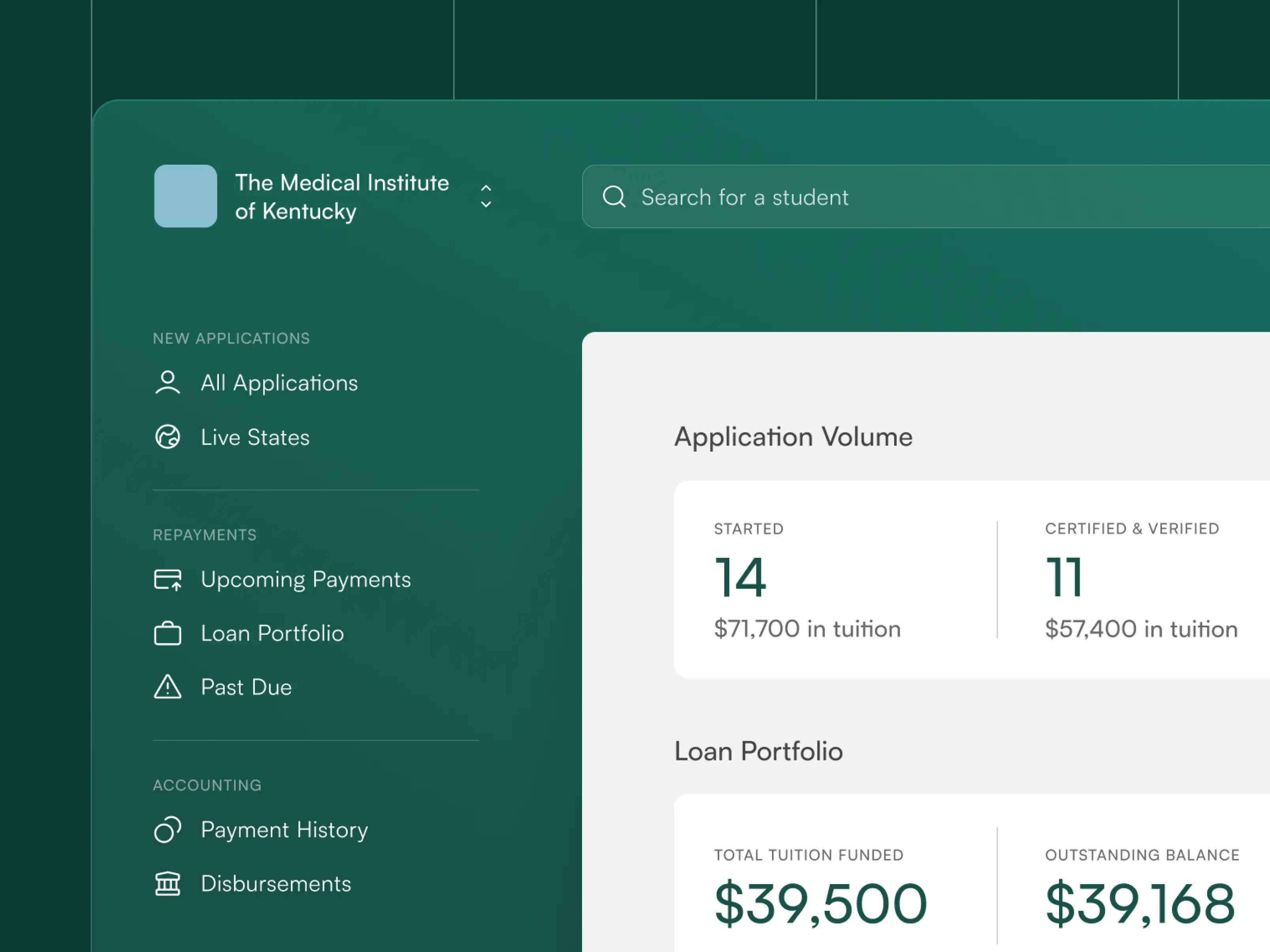The width and height of the screenshot is (1270, 952).
Task: Click the ACCOUNTING section label
Action: (x=207, y=786)
